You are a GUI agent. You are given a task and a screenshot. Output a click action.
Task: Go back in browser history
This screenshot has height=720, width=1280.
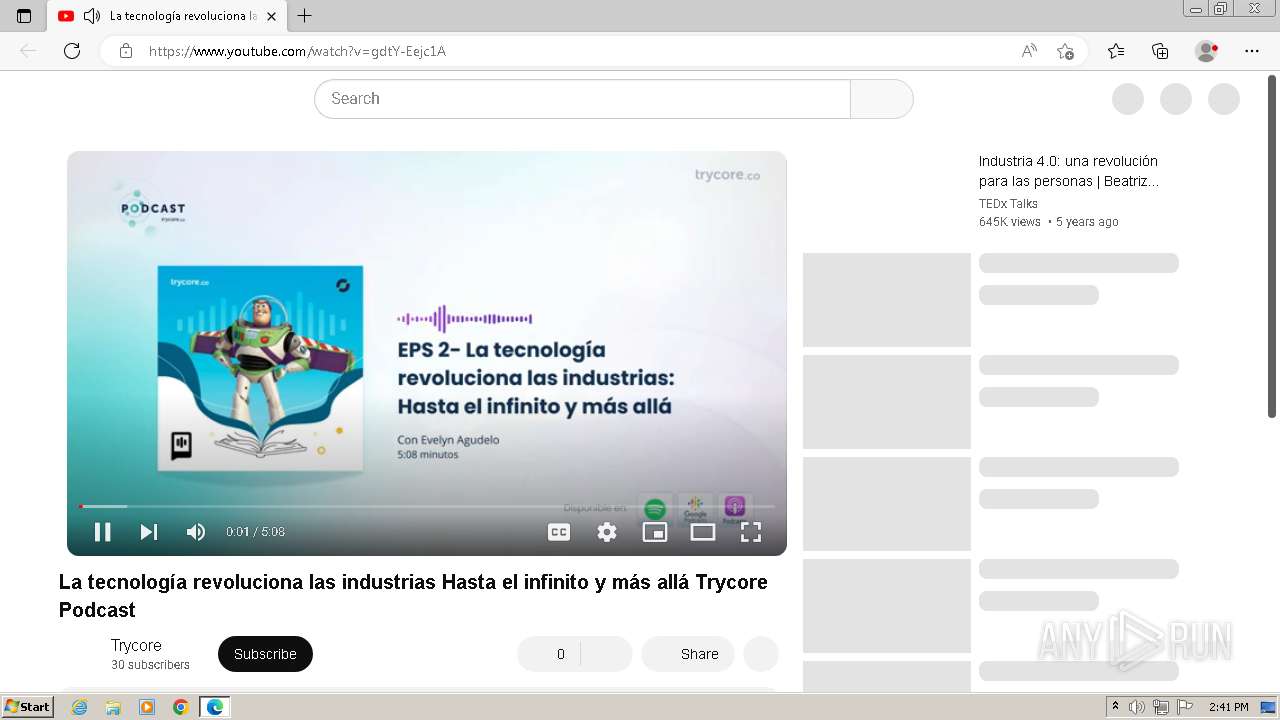28,51
